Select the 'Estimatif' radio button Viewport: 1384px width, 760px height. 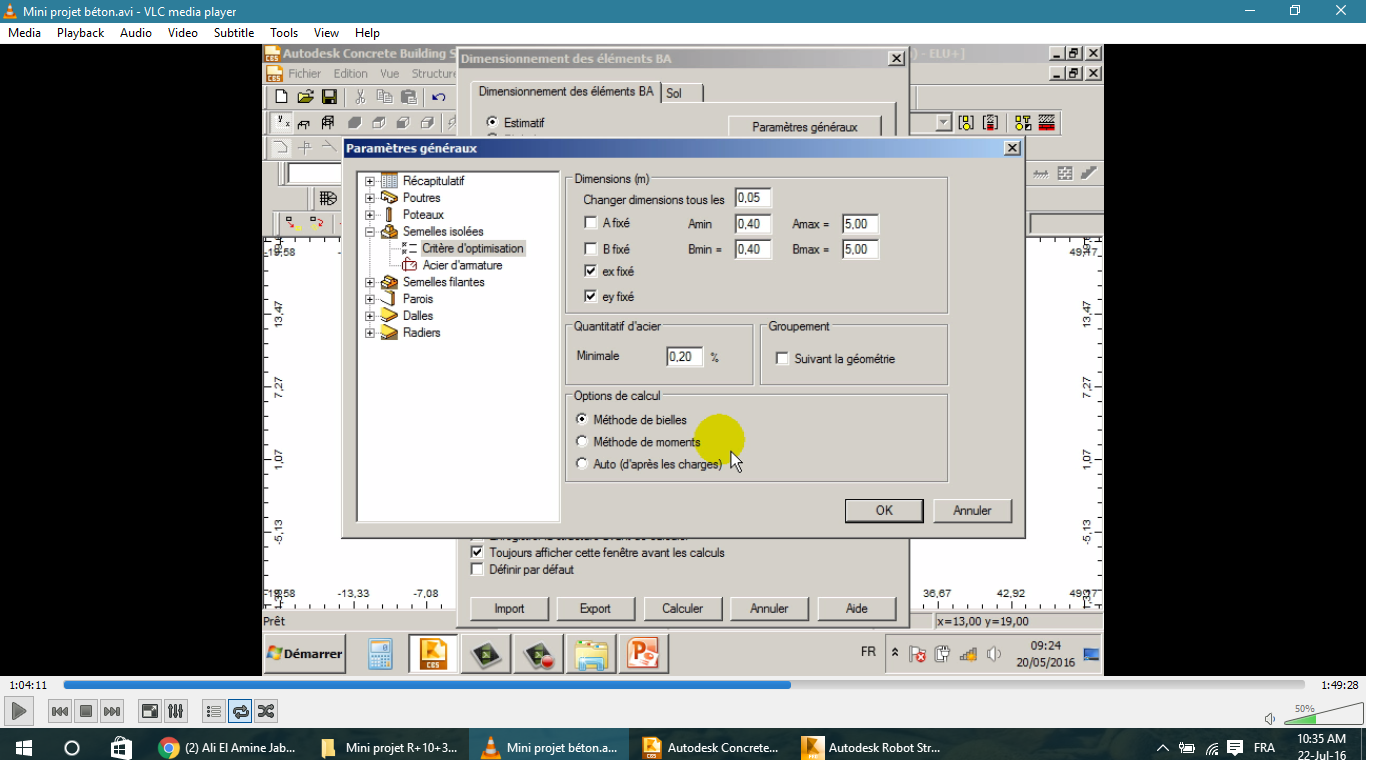(x=491, y=122)
